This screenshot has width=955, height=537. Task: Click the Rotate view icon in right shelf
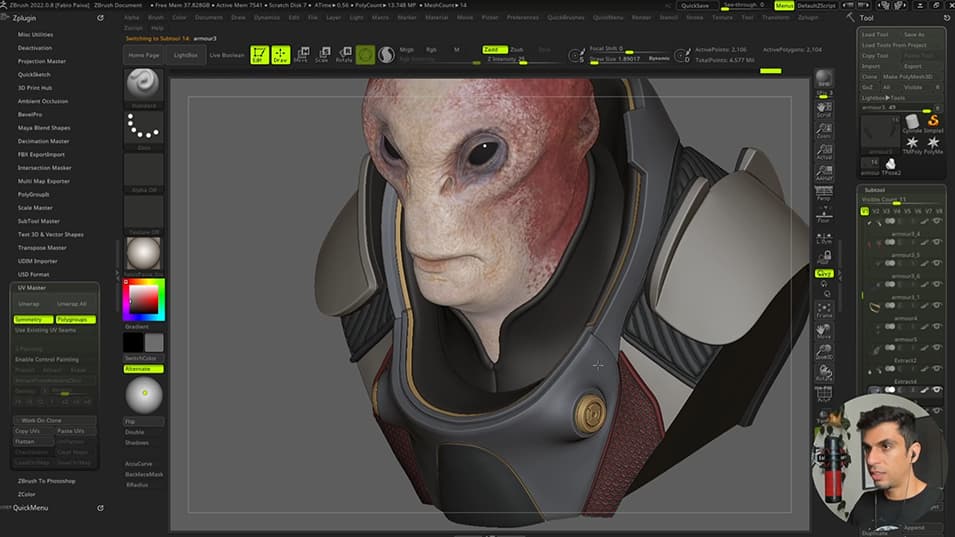[x=824, y=373]
